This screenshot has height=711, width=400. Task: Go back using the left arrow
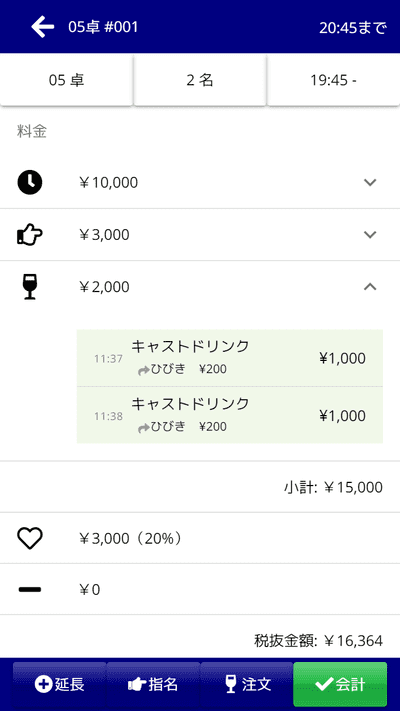click(43, 27)
